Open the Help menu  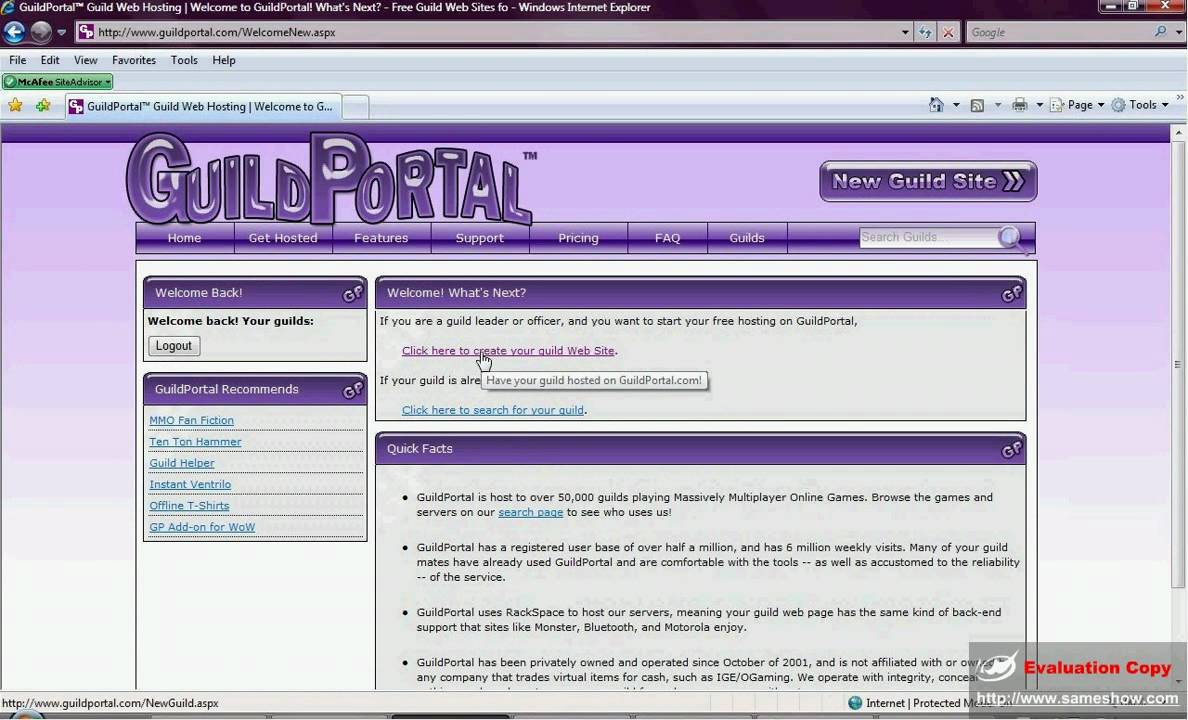click(224, 60)
